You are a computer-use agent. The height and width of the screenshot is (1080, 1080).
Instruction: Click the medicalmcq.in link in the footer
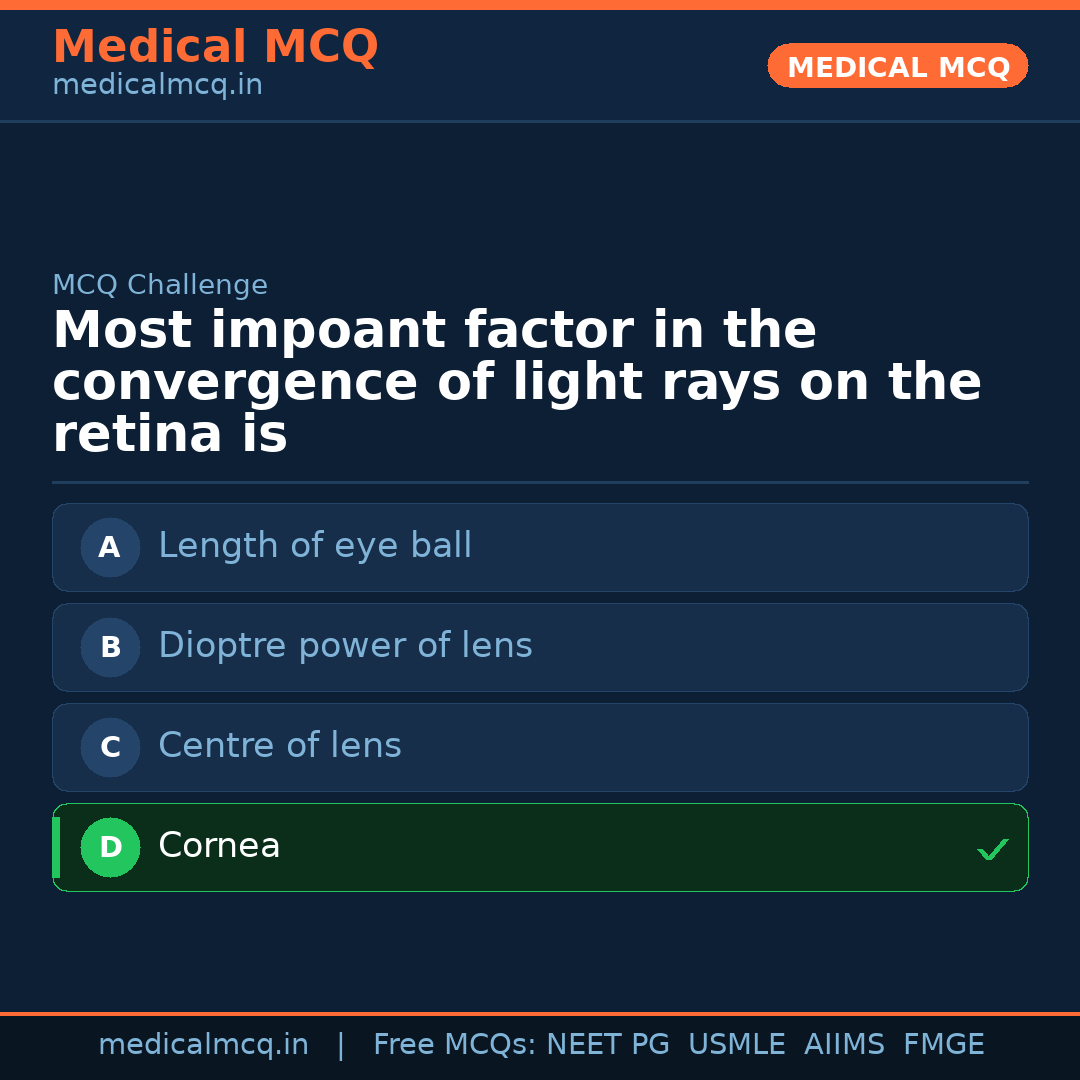[203, 1044]
